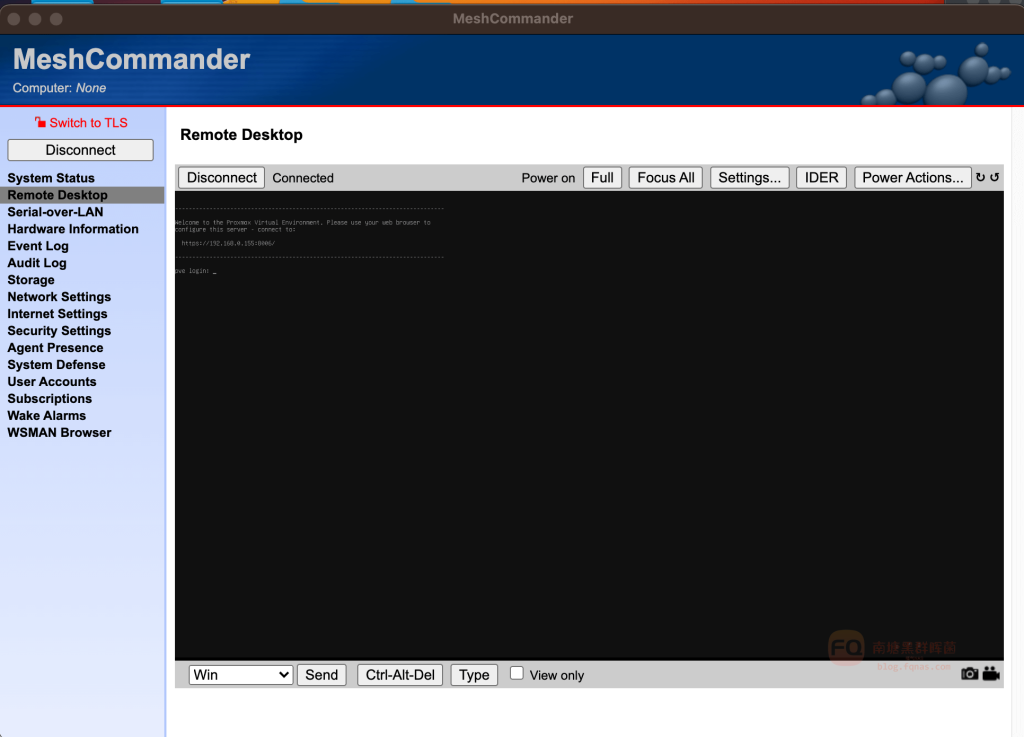The image size is (1024, 737).
Task: Click the rotate clockwise icon
Action: coord(981,178)
